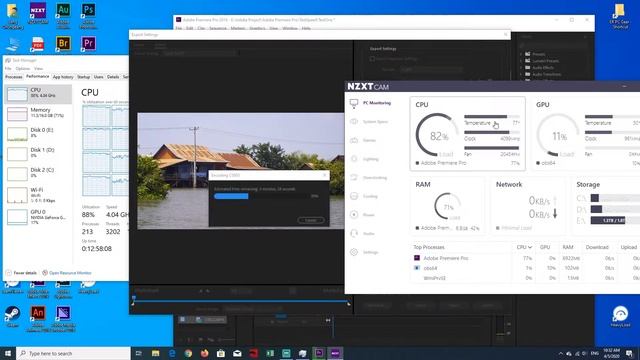
Task: Open the Adobe Photoshop desktop shortcut
Action: (x=89, y=14)
